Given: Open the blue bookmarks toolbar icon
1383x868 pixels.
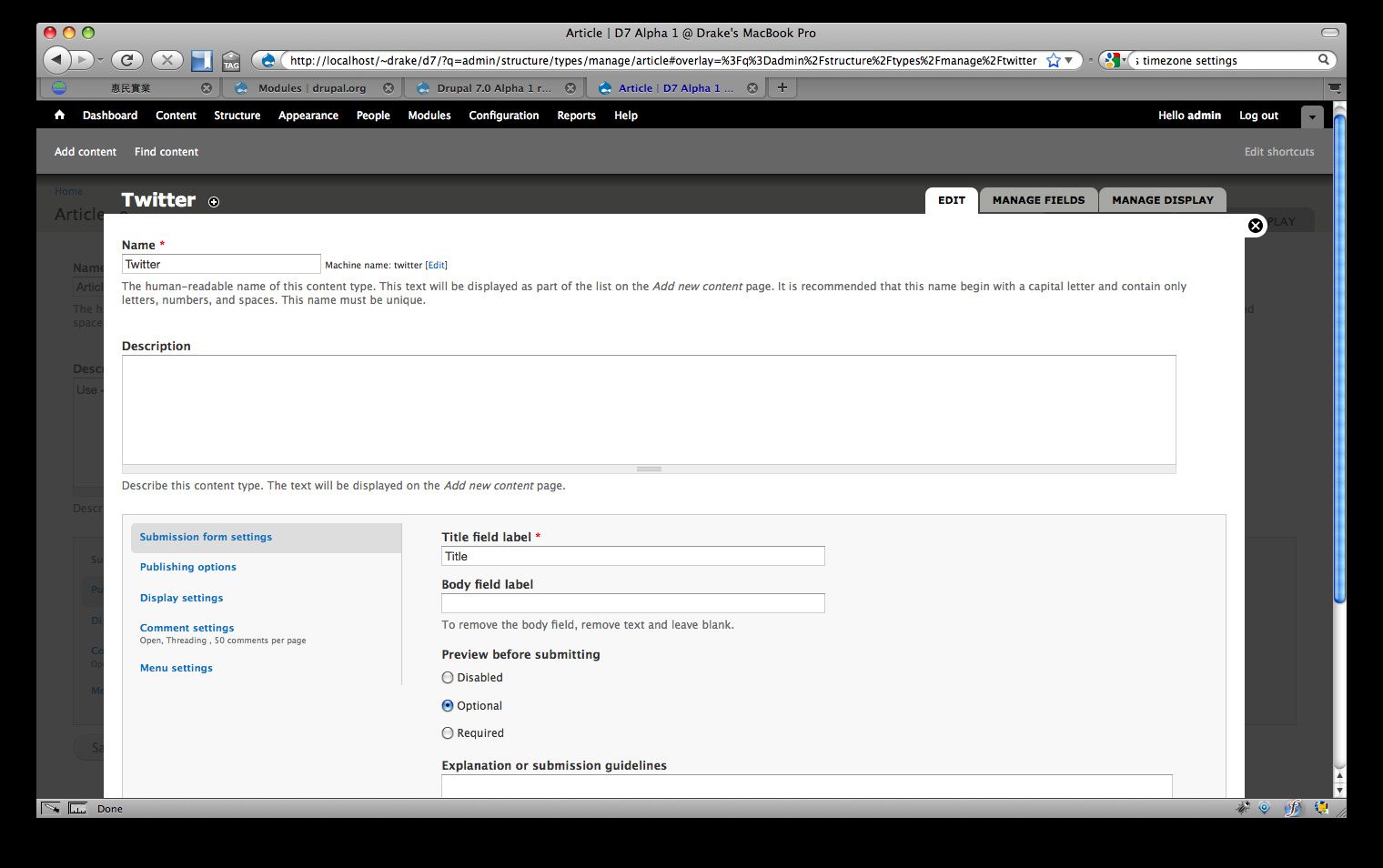Looking at the screenshot, I should click(x=201, y=61).
